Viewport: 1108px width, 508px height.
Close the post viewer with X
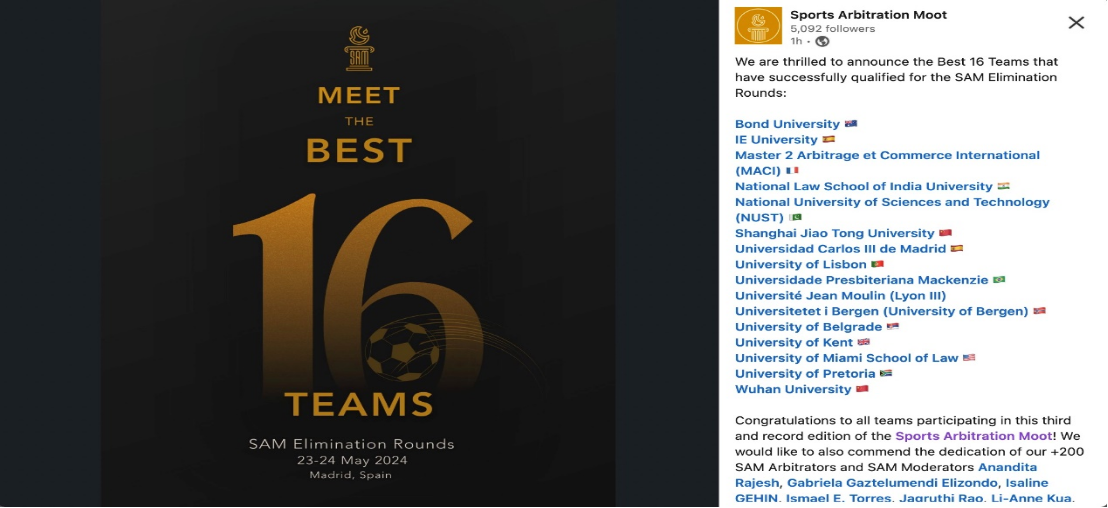(x=1075, y=23)
